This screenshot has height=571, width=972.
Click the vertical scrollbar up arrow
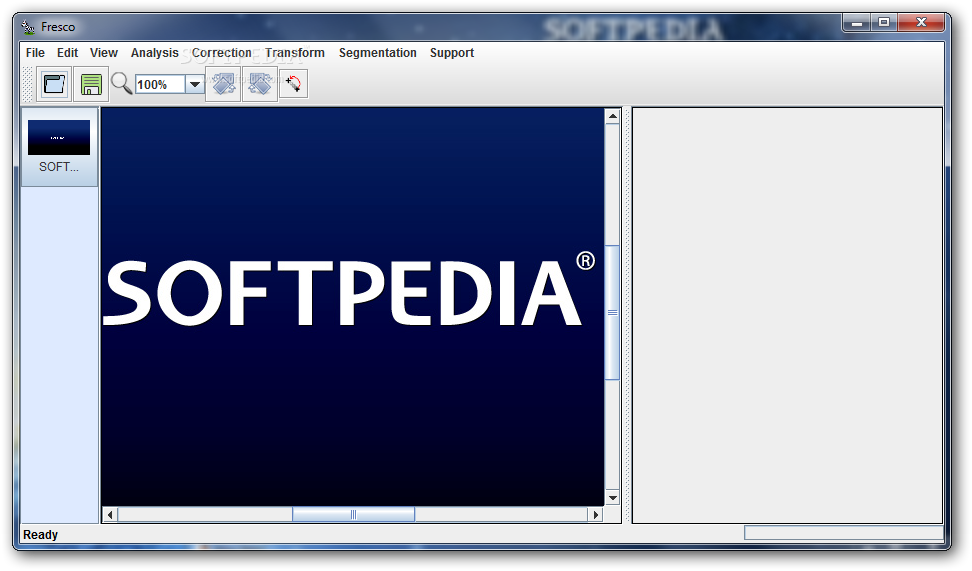tap(612, 116)
